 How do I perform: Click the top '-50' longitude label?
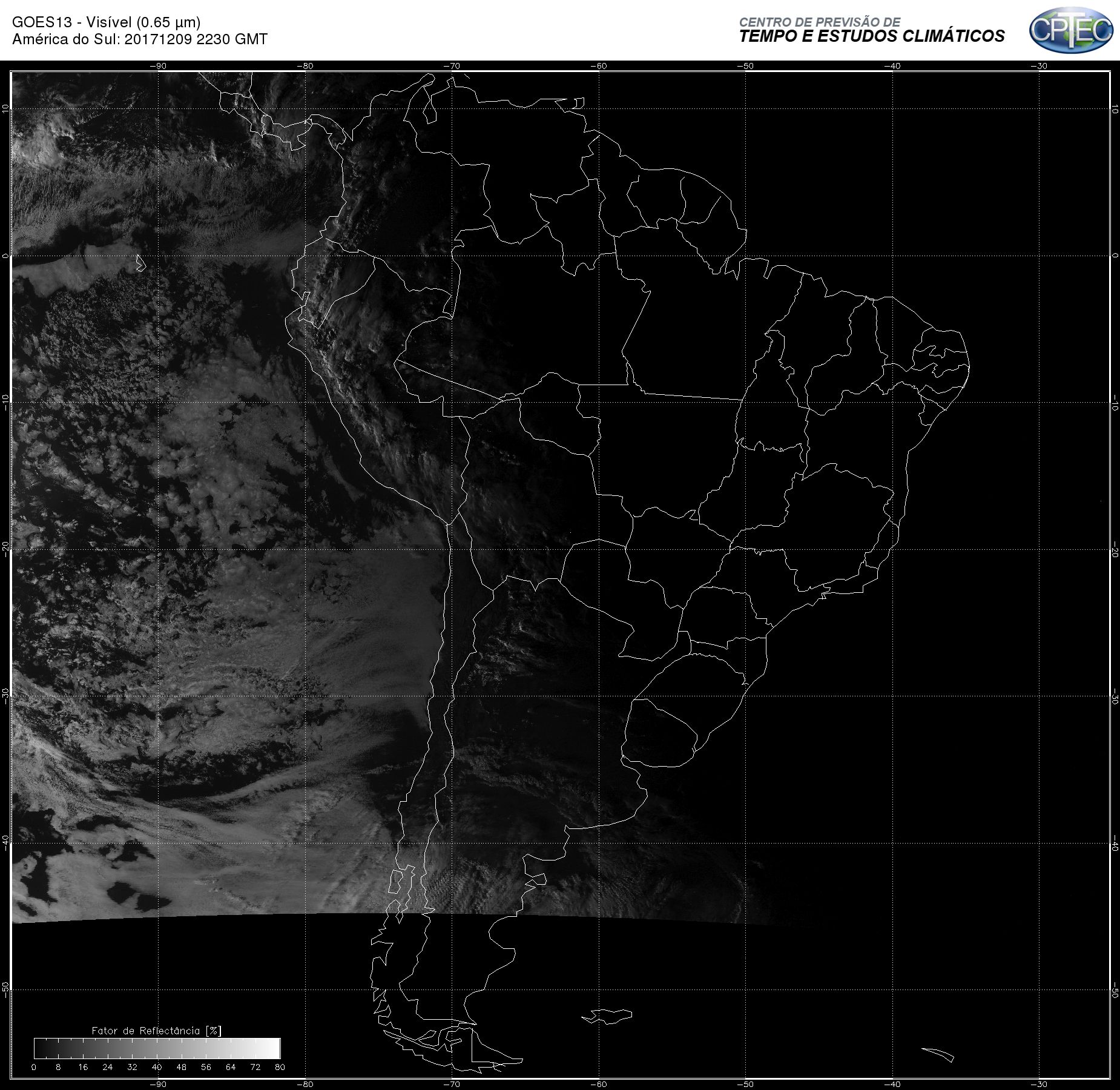pos(745,66)
